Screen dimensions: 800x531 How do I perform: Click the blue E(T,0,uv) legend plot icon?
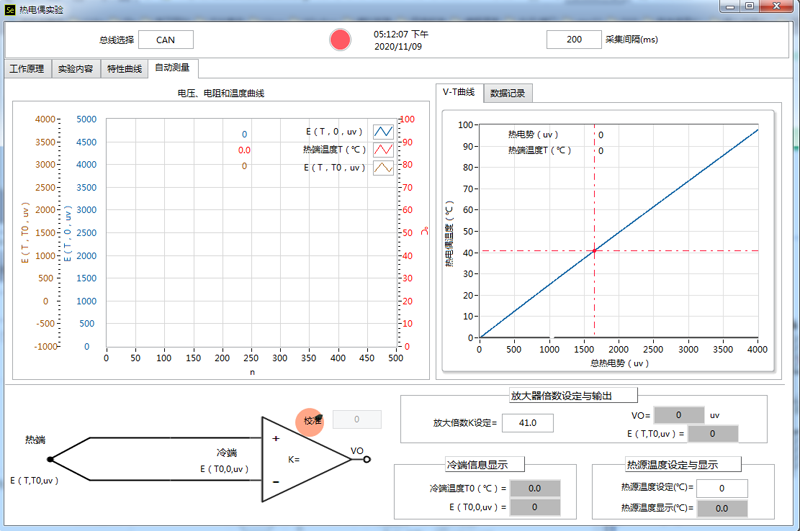point(383,131)
